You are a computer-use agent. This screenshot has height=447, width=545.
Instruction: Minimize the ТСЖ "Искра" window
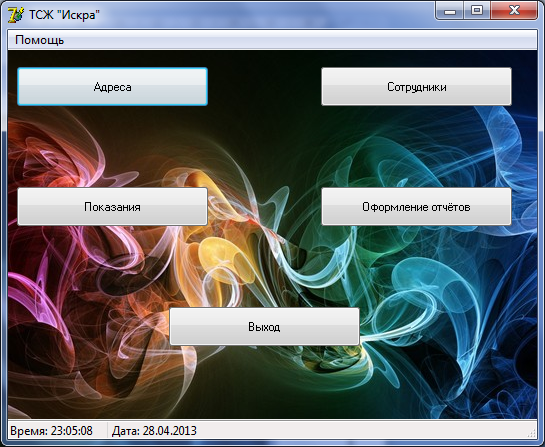(x=450, y=10)
